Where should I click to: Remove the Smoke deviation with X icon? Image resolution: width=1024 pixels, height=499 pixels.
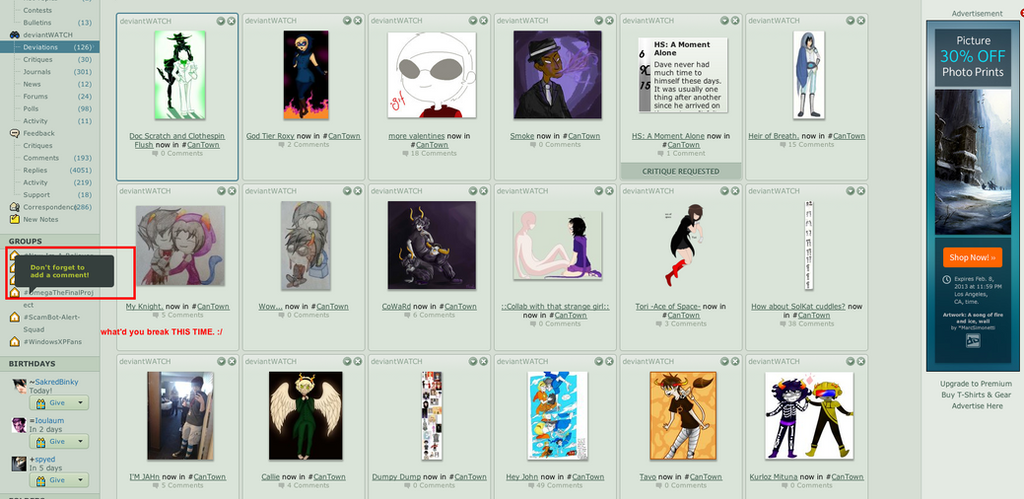(609, 21)
